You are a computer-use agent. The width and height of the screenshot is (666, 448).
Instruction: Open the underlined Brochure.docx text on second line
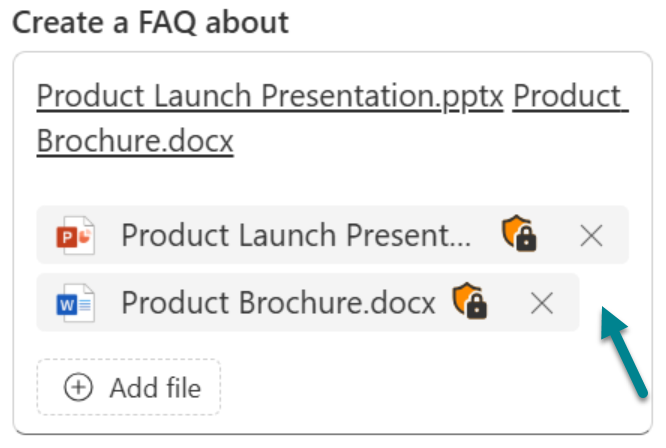(135, 141)
